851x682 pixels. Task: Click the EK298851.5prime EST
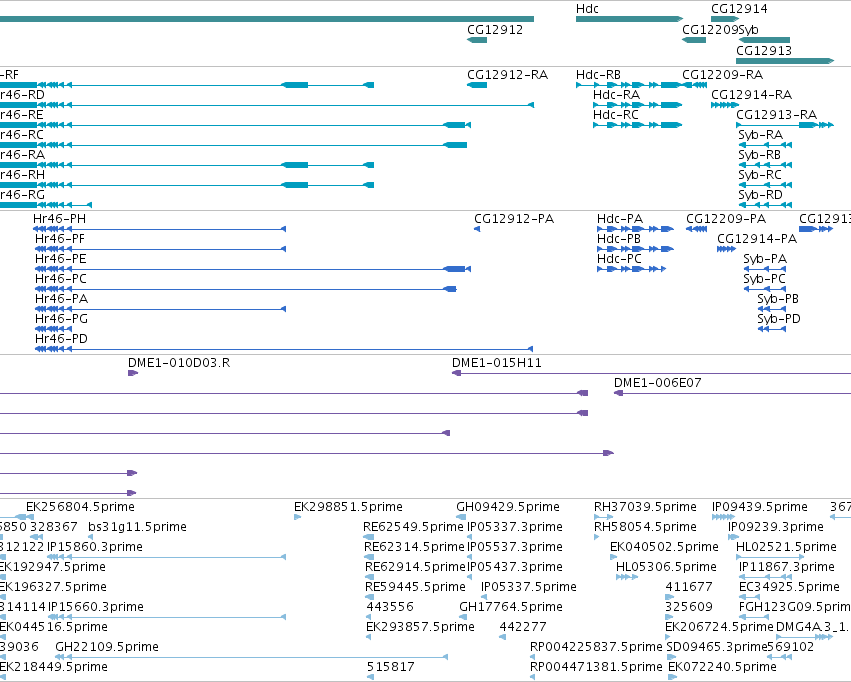point(297,517)
